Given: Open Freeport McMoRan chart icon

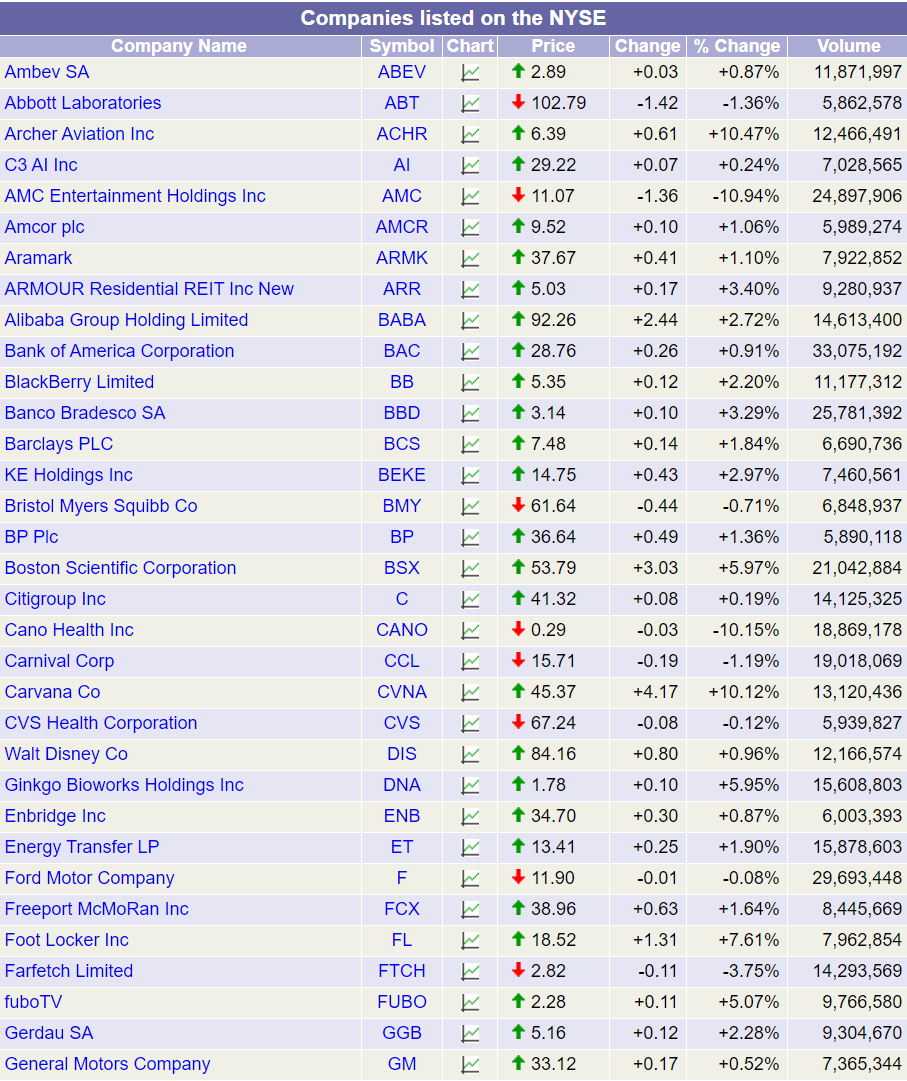Looking at the screenshot, I should [470, 910].
